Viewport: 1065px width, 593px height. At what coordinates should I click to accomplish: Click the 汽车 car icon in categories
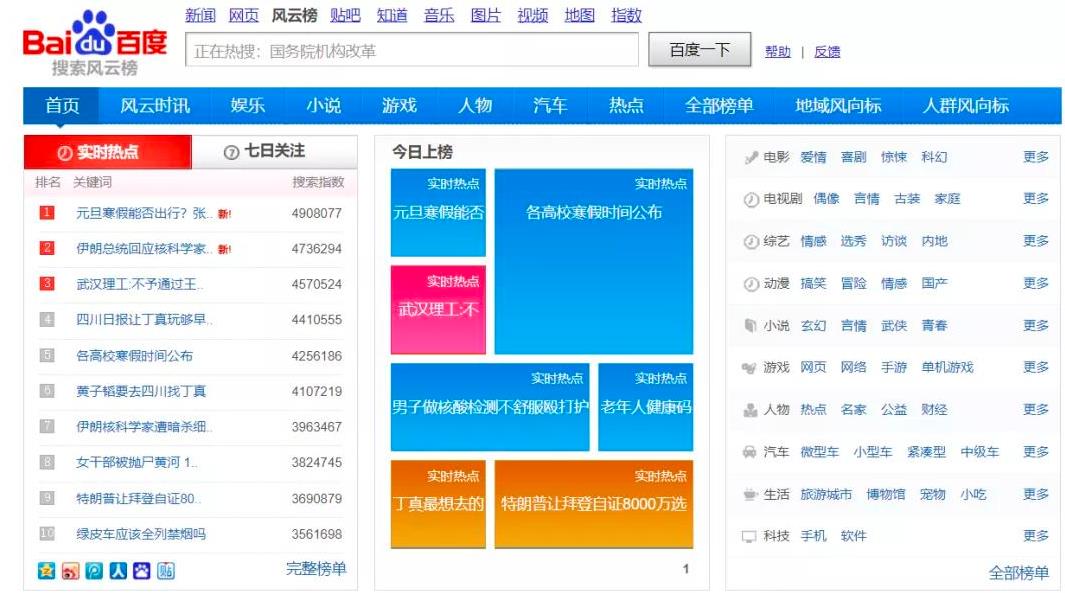749,452
